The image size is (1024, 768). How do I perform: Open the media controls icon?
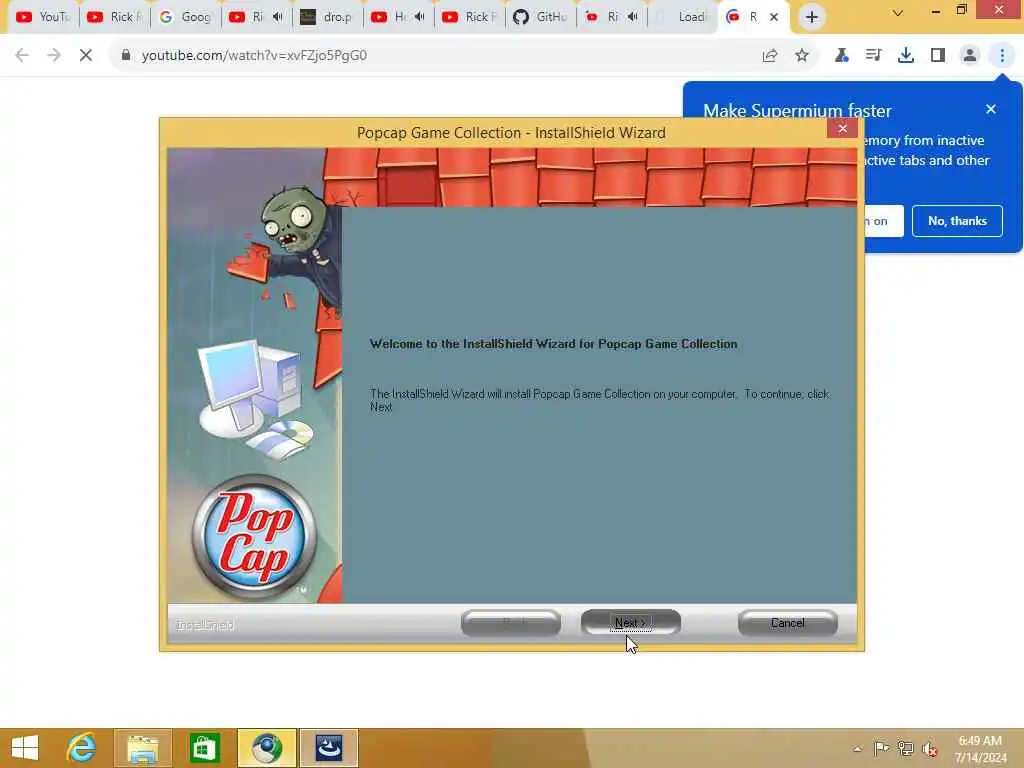pyautogui.click(x=873, y=56)
